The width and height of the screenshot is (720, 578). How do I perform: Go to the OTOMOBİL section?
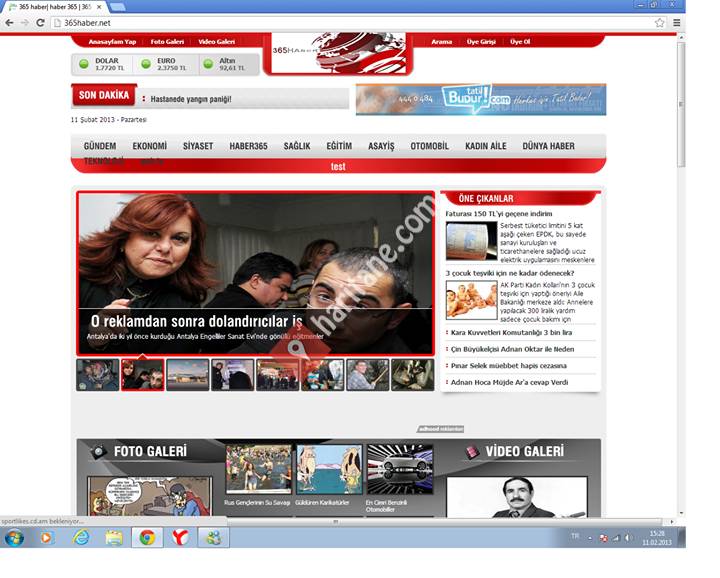429,146
